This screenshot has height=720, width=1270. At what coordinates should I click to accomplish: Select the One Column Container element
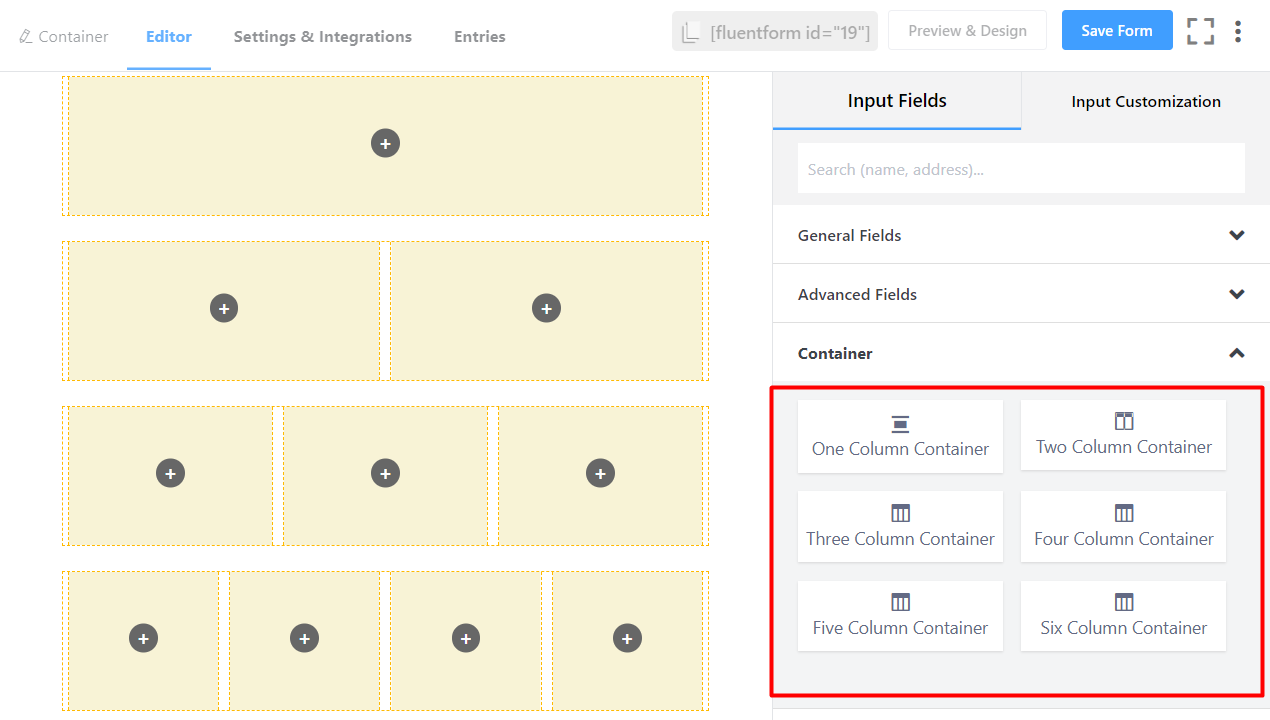point(899,436)
